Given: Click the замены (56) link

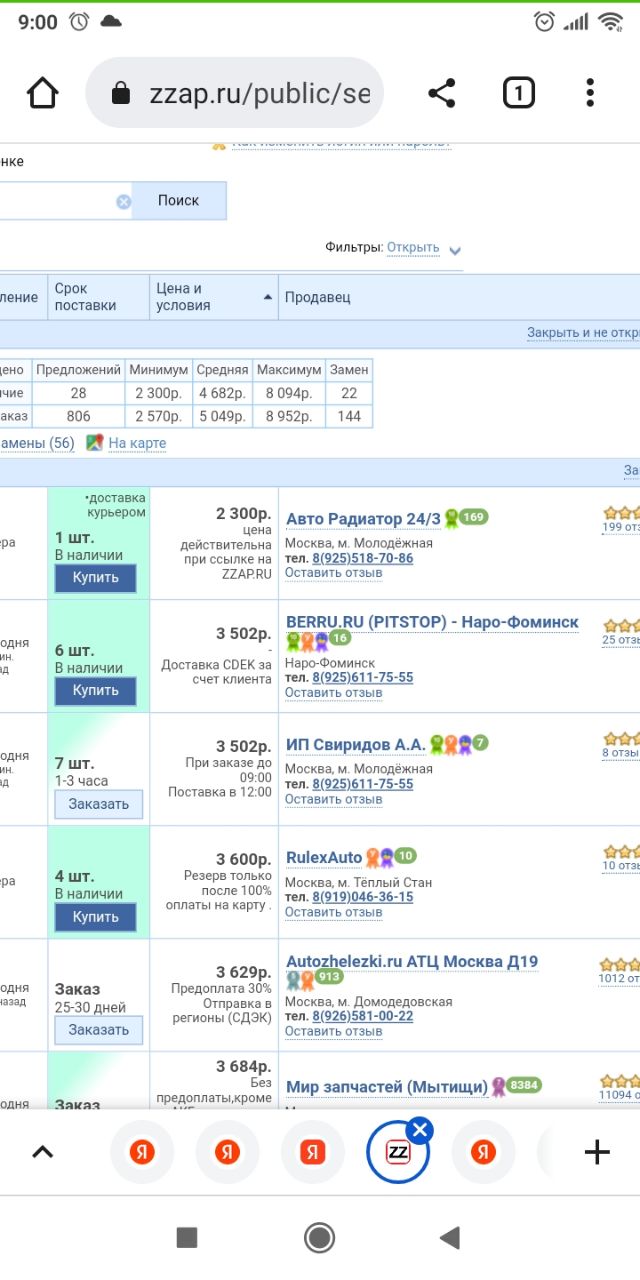Looking at the screenshot, I should click(x=37, y=443).
